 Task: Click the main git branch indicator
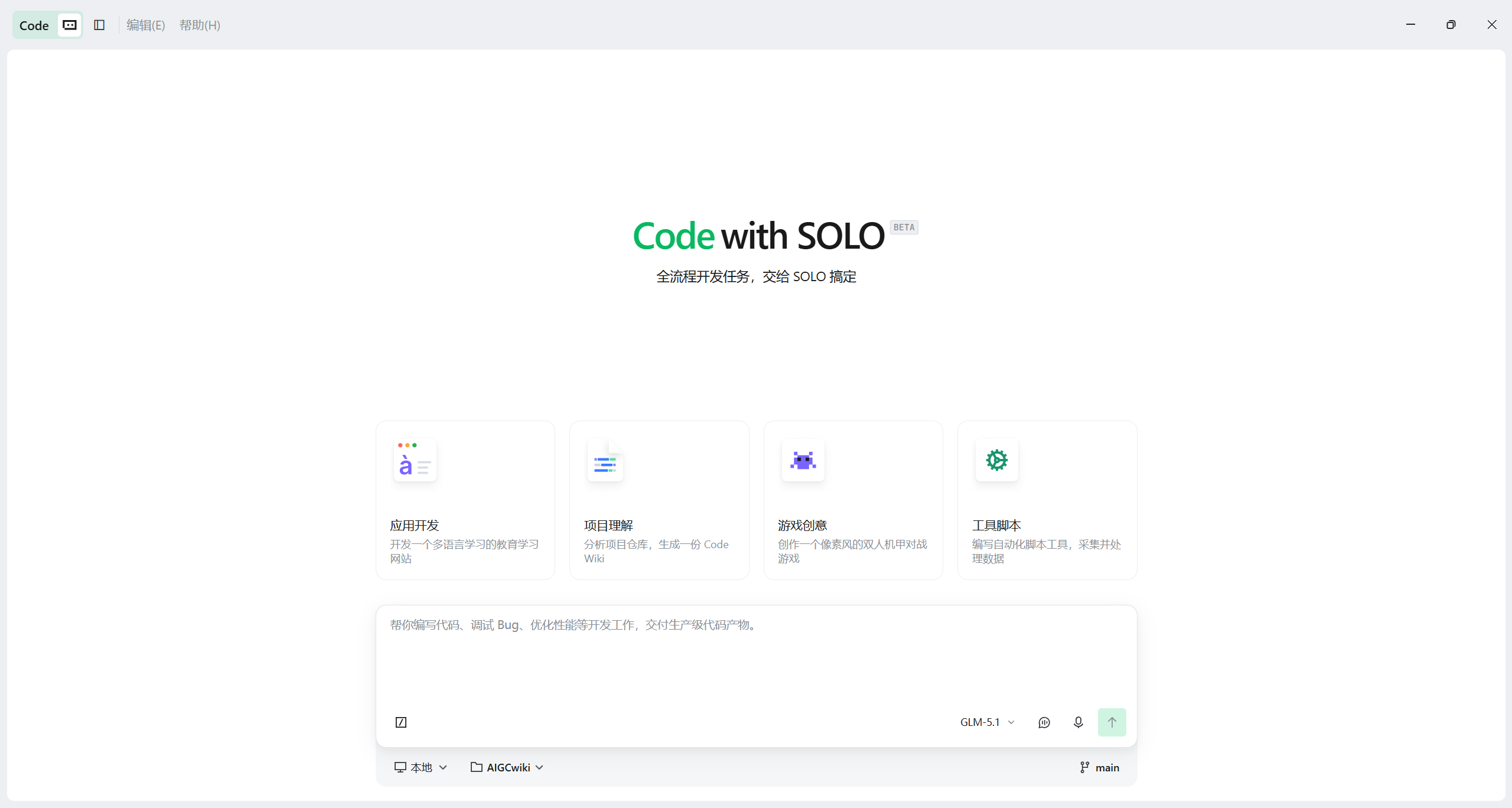(1099, 767)
